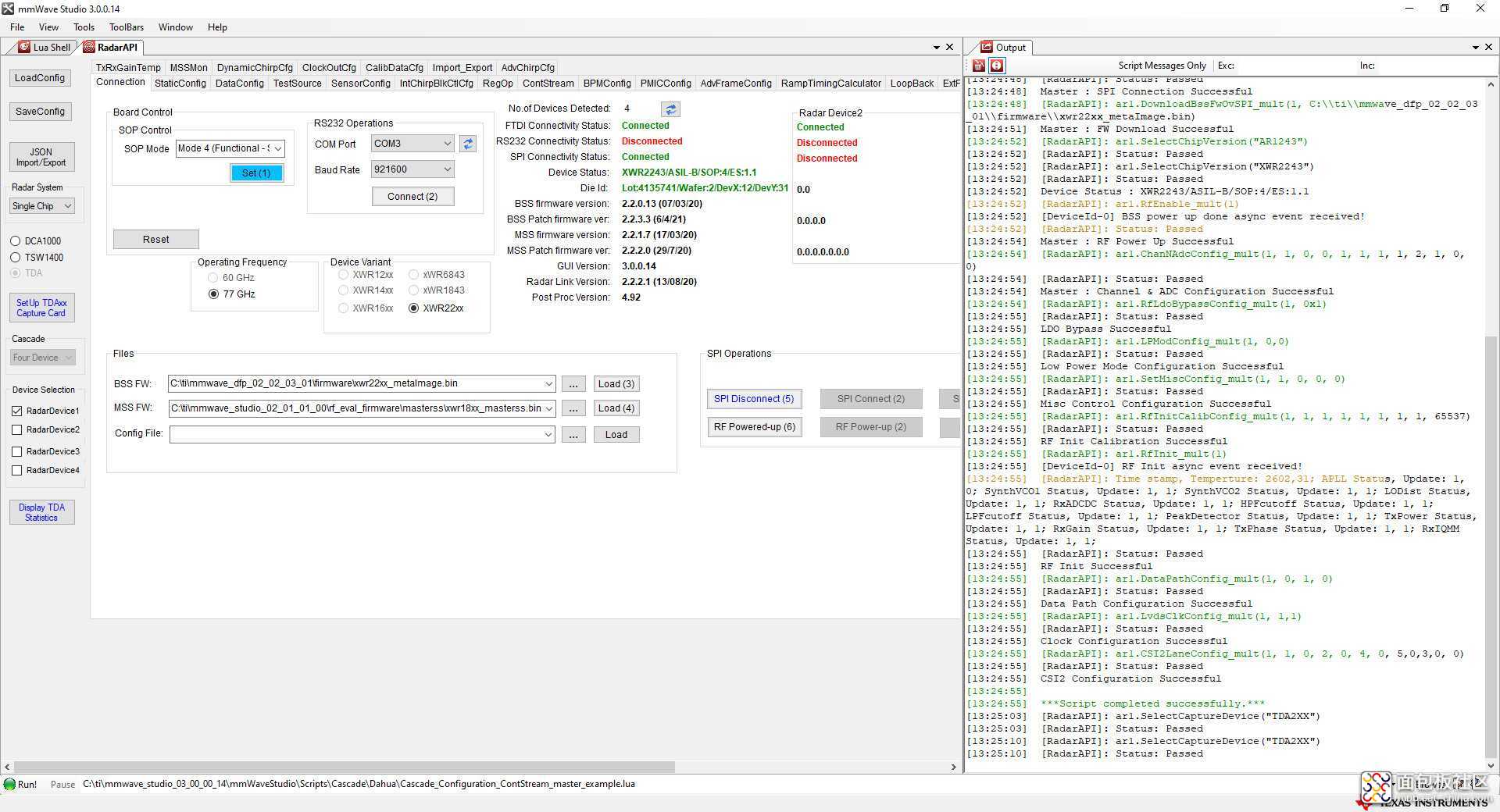
Task: Open the StaticConfig tab
Action: point(180,84)
